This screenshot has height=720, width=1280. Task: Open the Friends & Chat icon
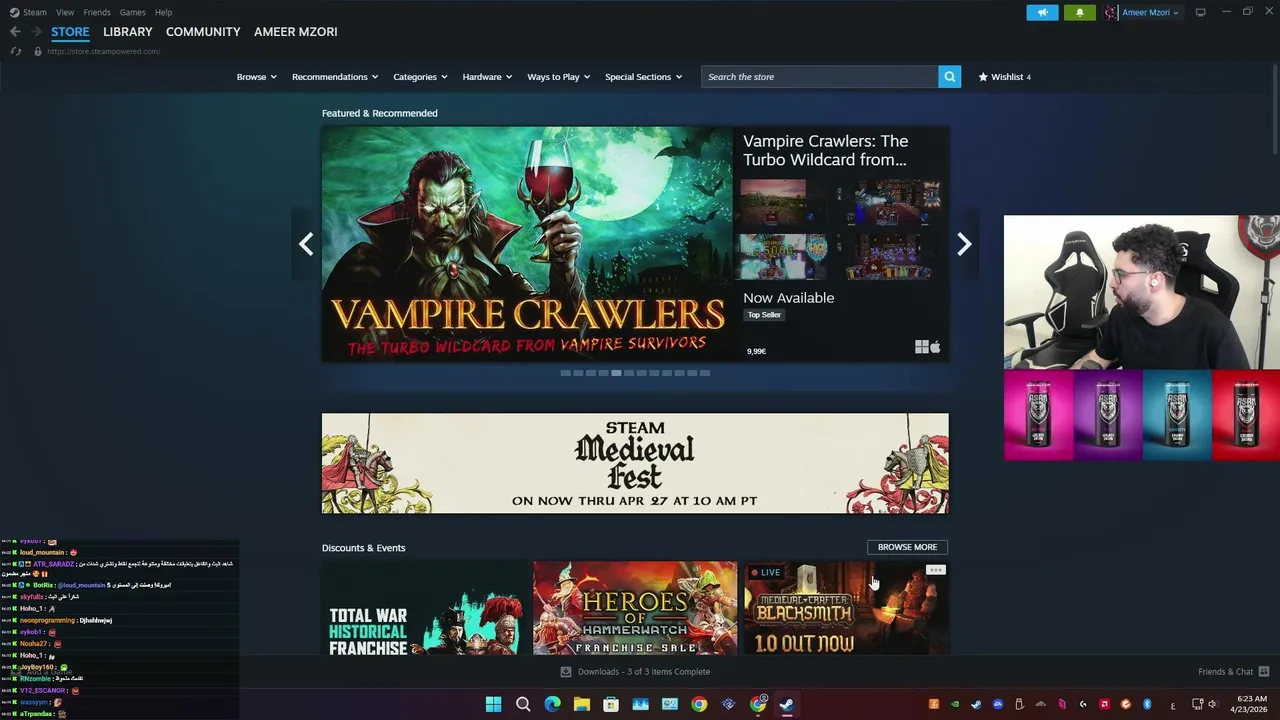click(x=1264, y=671)
